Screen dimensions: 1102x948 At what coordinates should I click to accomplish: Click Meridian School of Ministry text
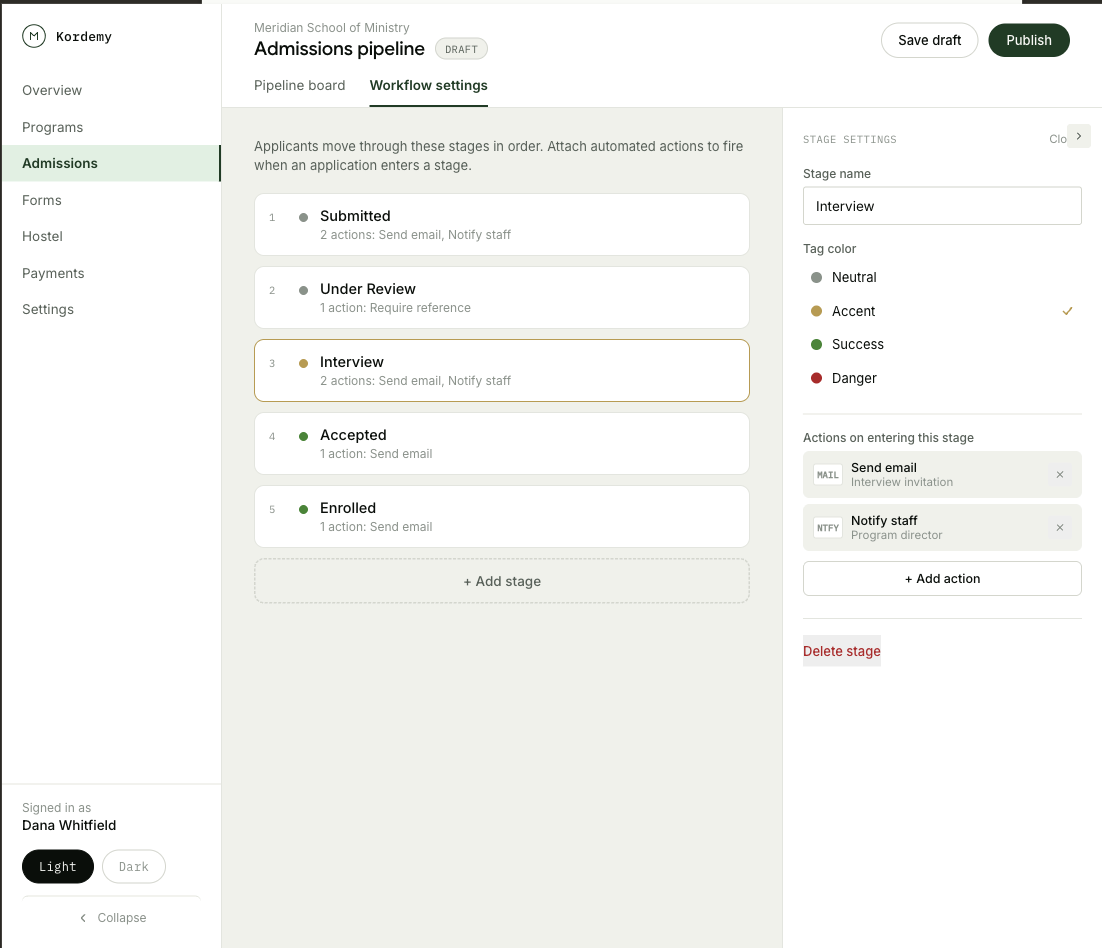332,27
